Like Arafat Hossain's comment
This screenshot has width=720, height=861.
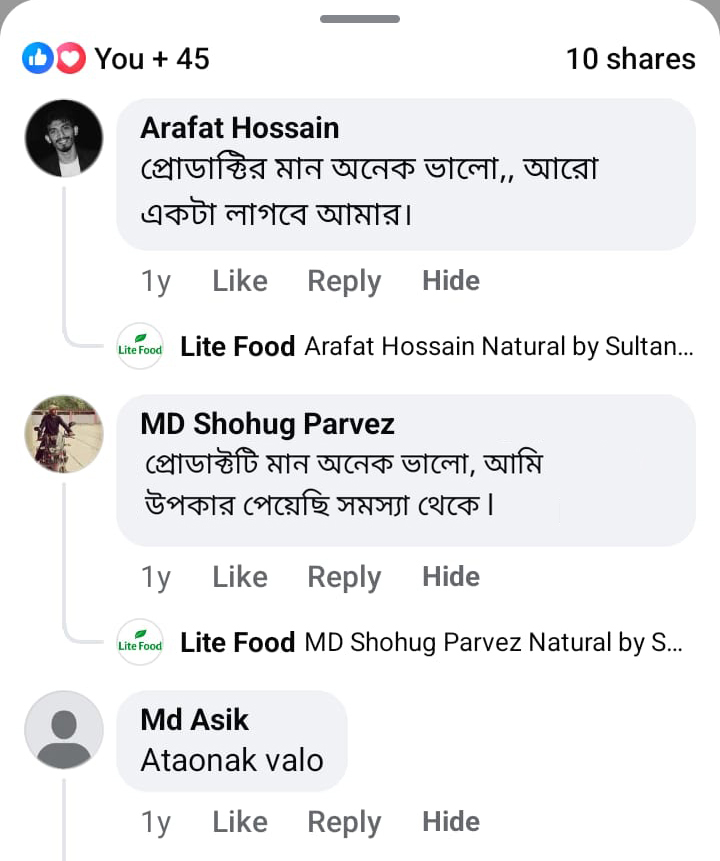click(239, 281)
